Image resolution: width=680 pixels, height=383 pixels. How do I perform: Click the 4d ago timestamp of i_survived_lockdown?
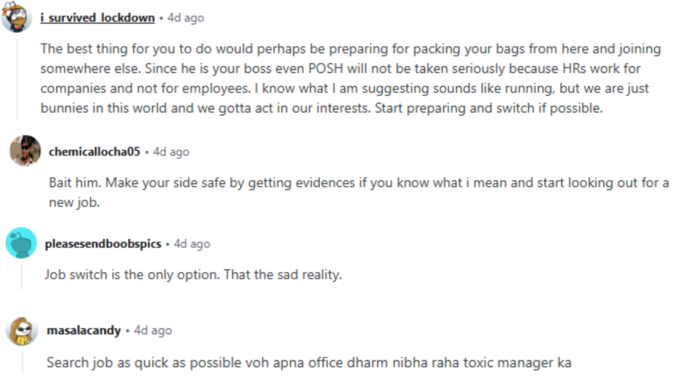tap(186, 18)
